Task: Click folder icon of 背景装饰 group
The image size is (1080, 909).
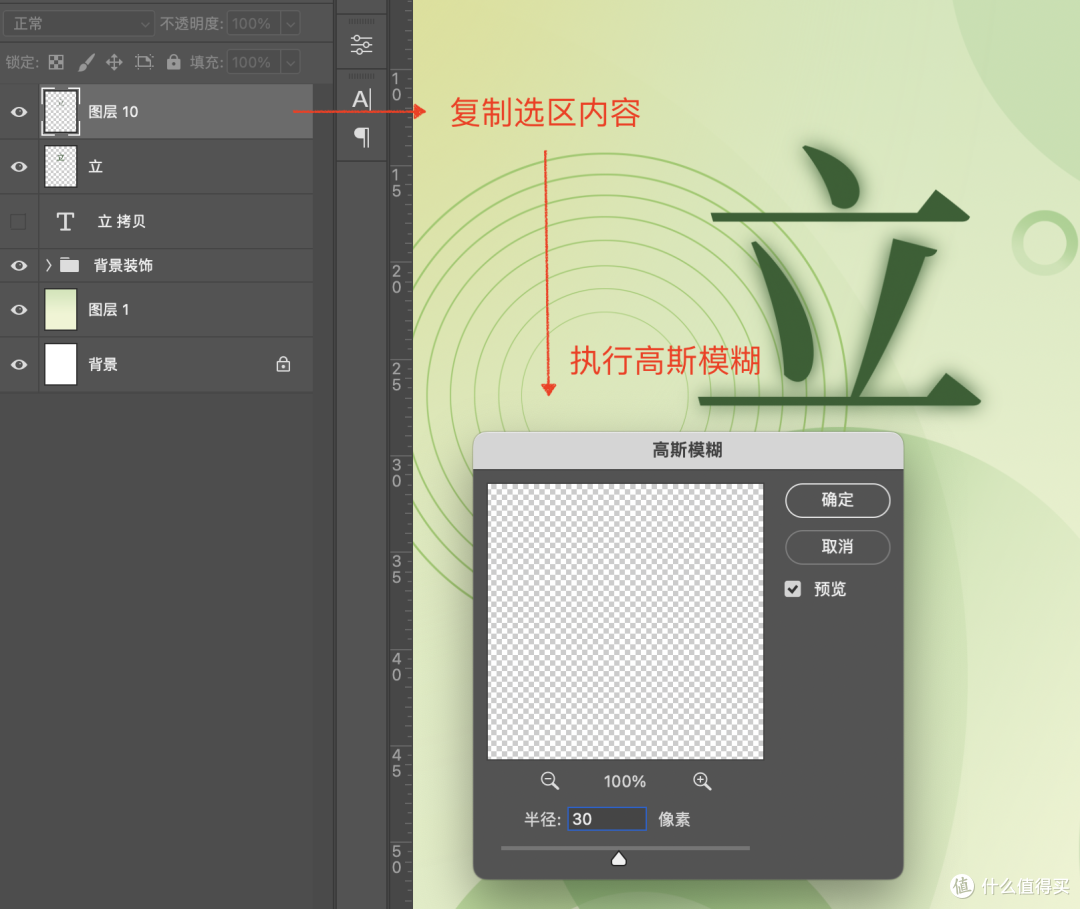Action: [x=69, y=265]
